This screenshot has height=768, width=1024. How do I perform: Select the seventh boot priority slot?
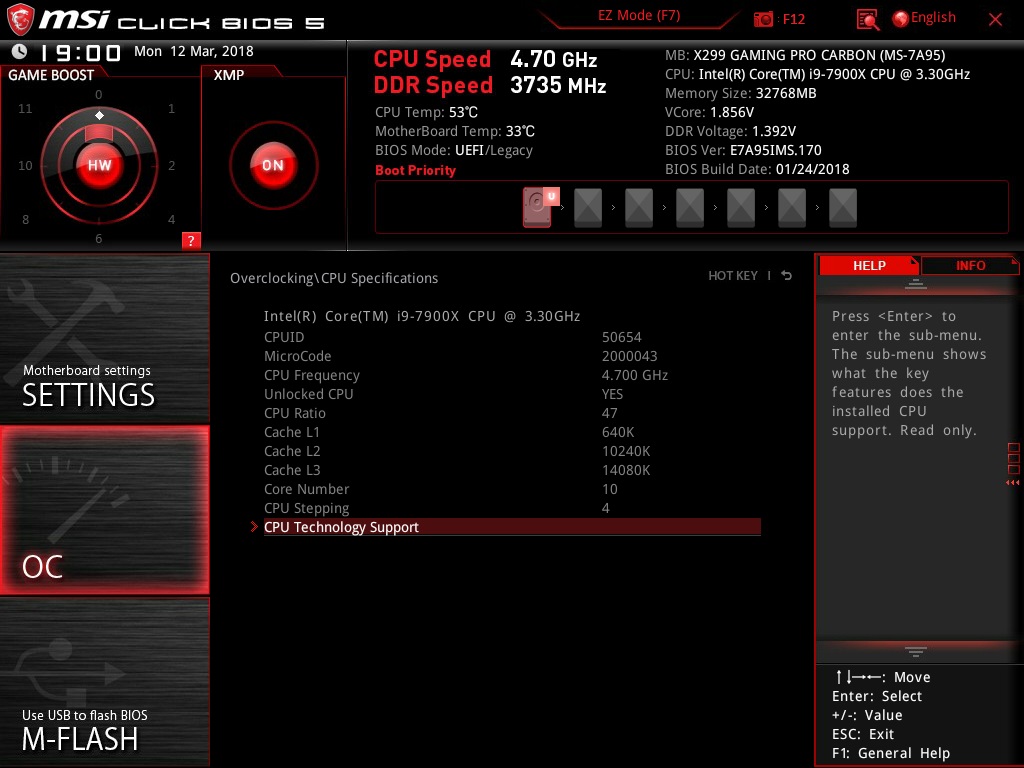pos(842,208)
